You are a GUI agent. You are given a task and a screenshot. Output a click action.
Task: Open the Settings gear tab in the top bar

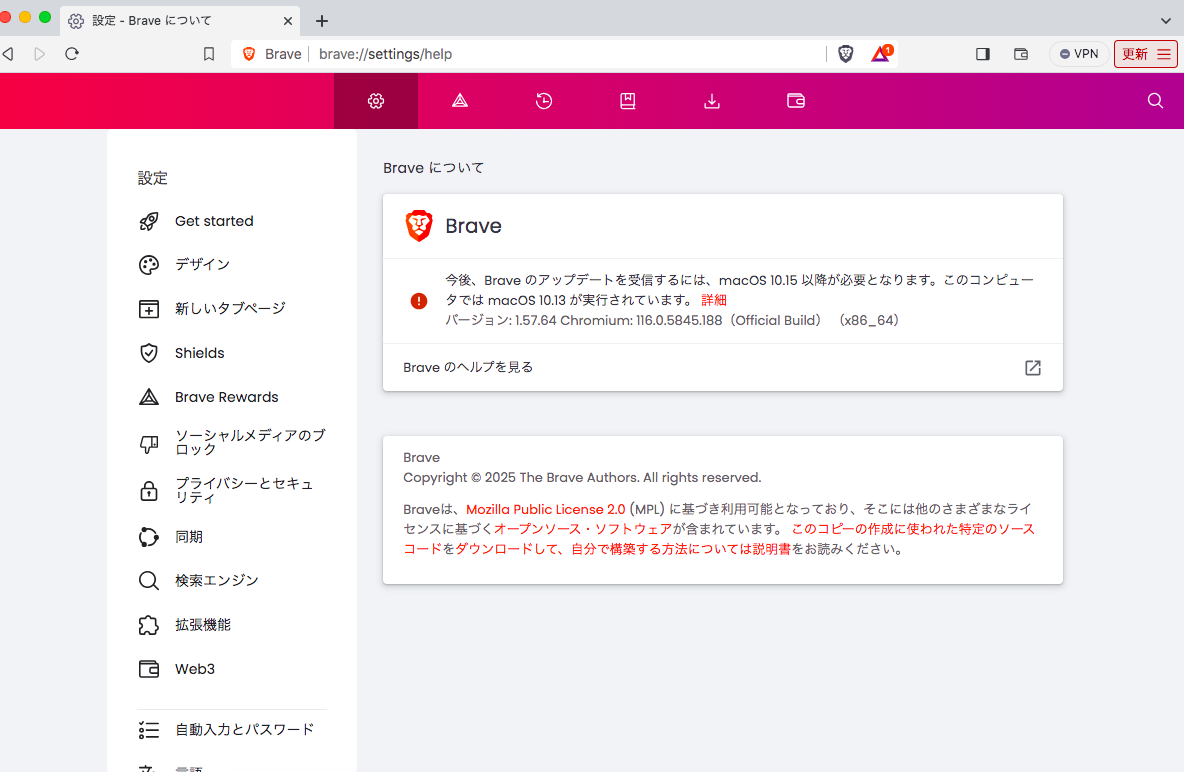pyautogui.click(x=376, y=100)
